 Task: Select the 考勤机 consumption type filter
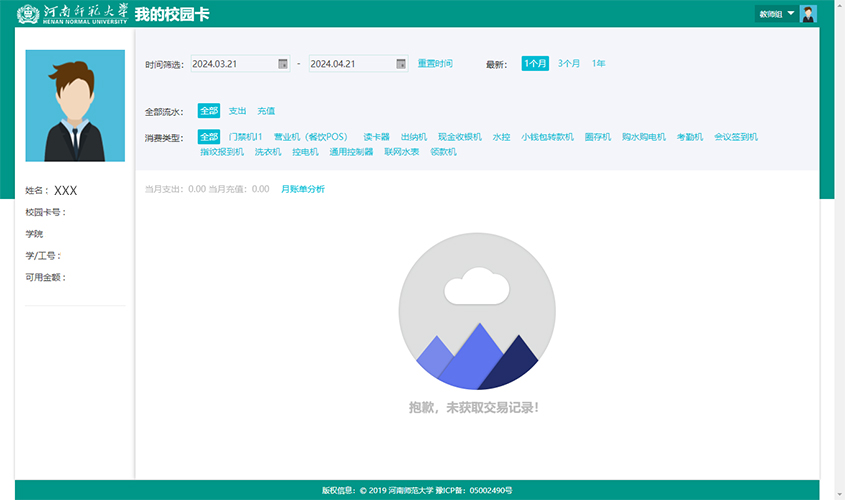(690, 137)
